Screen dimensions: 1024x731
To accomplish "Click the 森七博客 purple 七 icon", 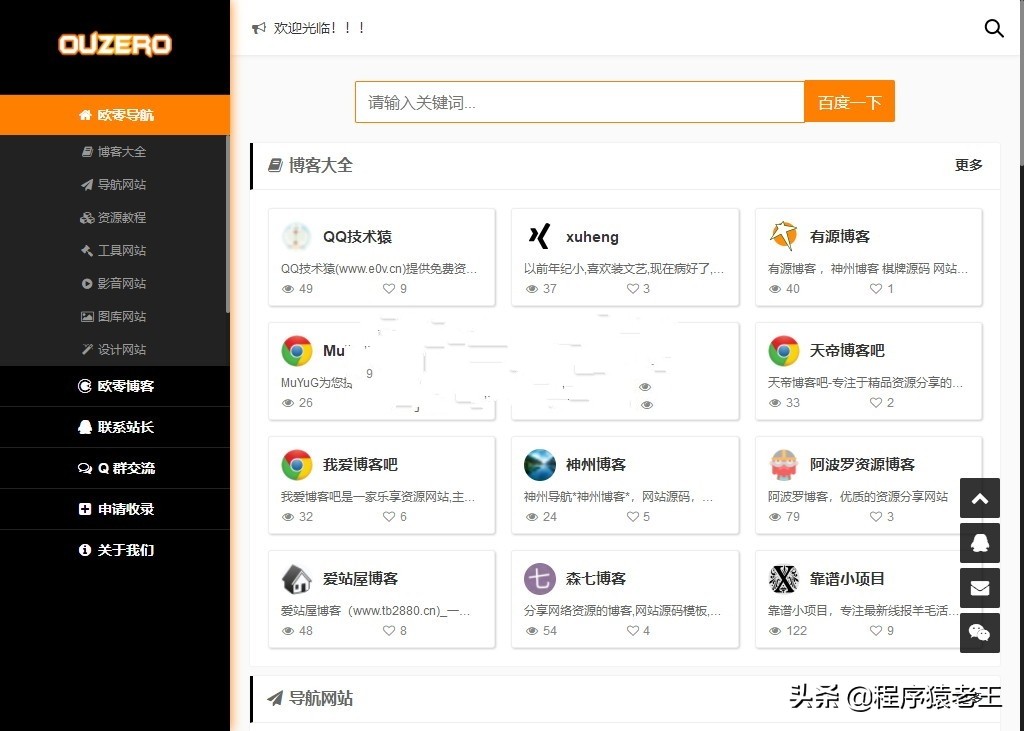I will coord(539,578).
